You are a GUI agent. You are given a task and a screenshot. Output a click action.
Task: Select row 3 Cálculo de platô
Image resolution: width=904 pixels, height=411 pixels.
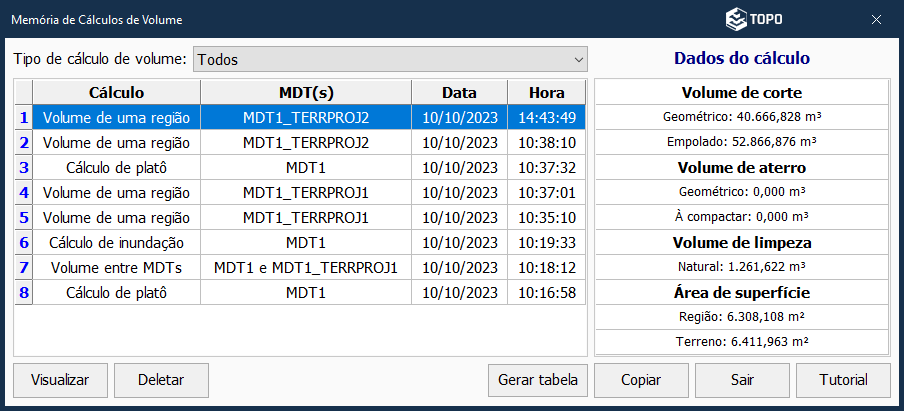116,167
